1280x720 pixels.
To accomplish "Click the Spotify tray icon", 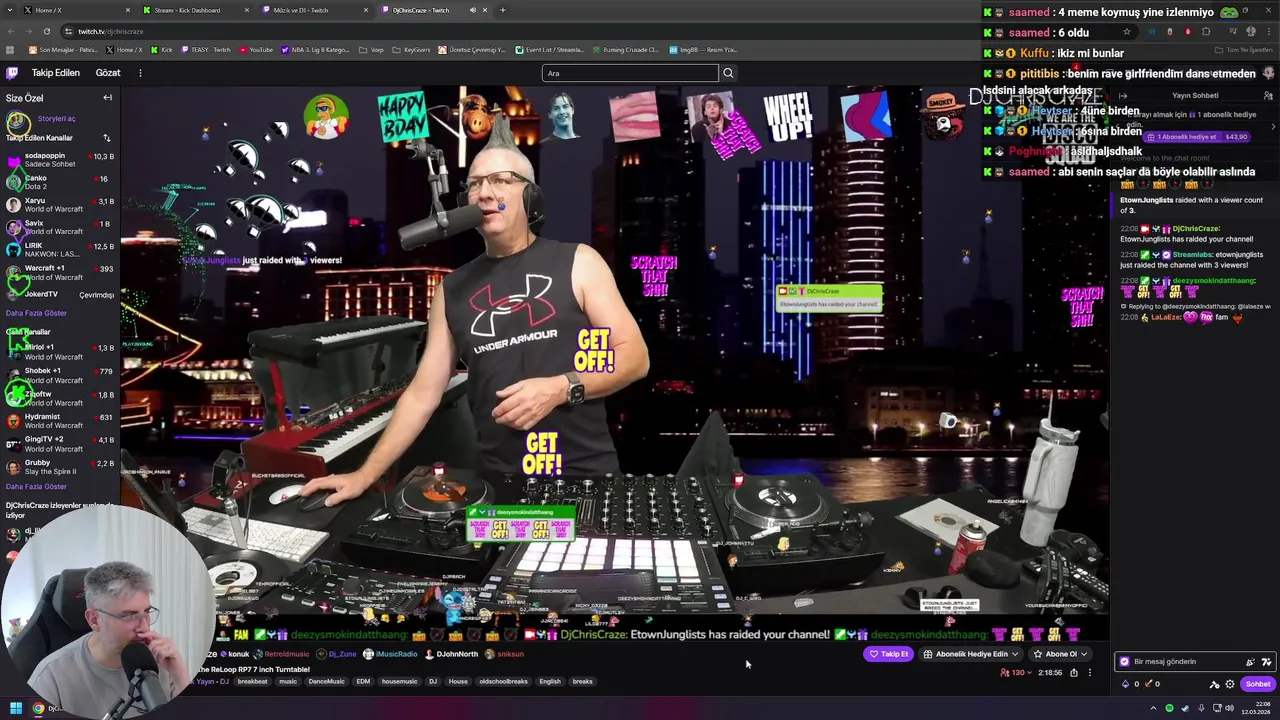I will (x=1169, y=708).
